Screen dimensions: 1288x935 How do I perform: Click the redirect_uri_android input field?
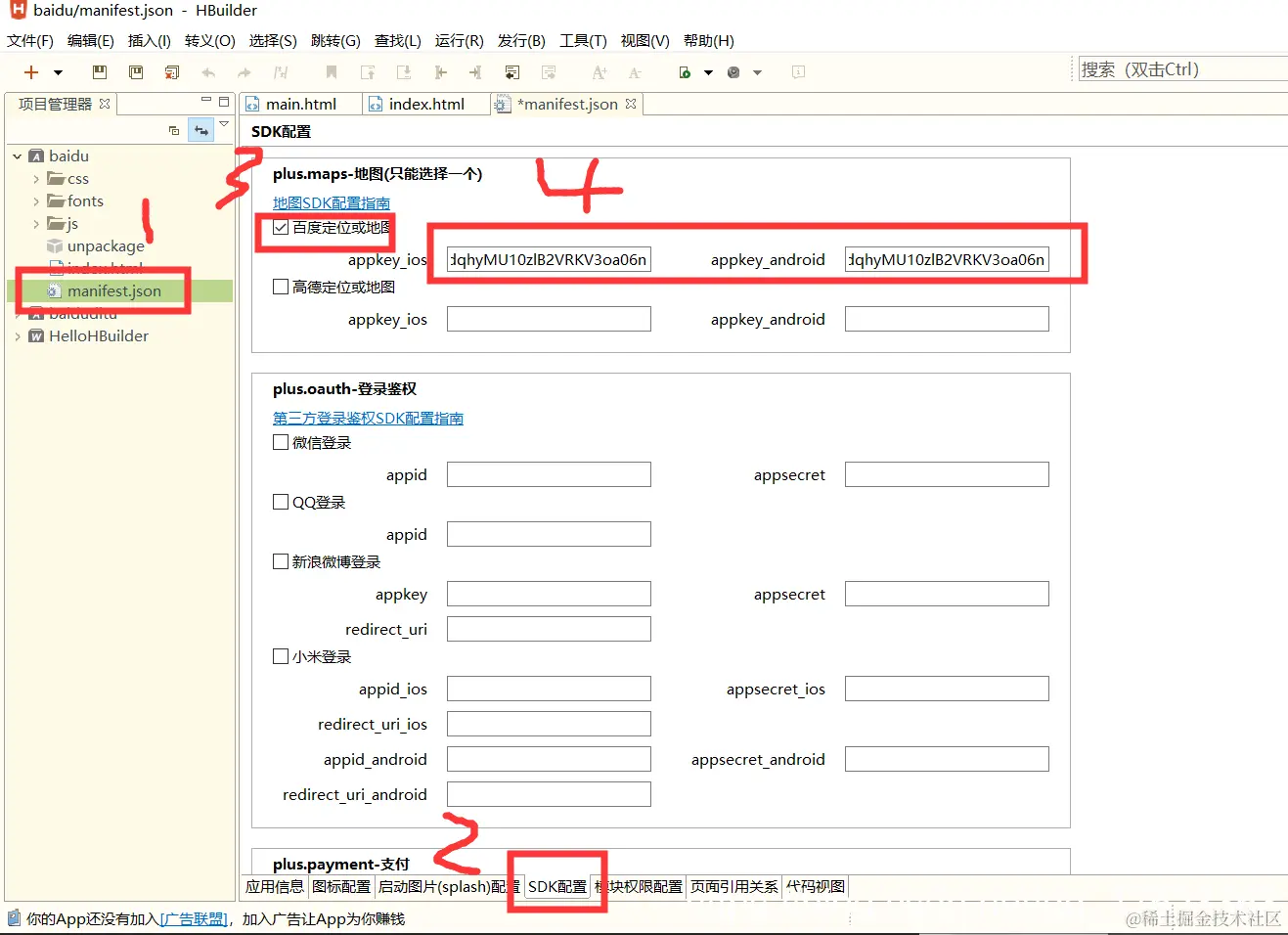549,794
